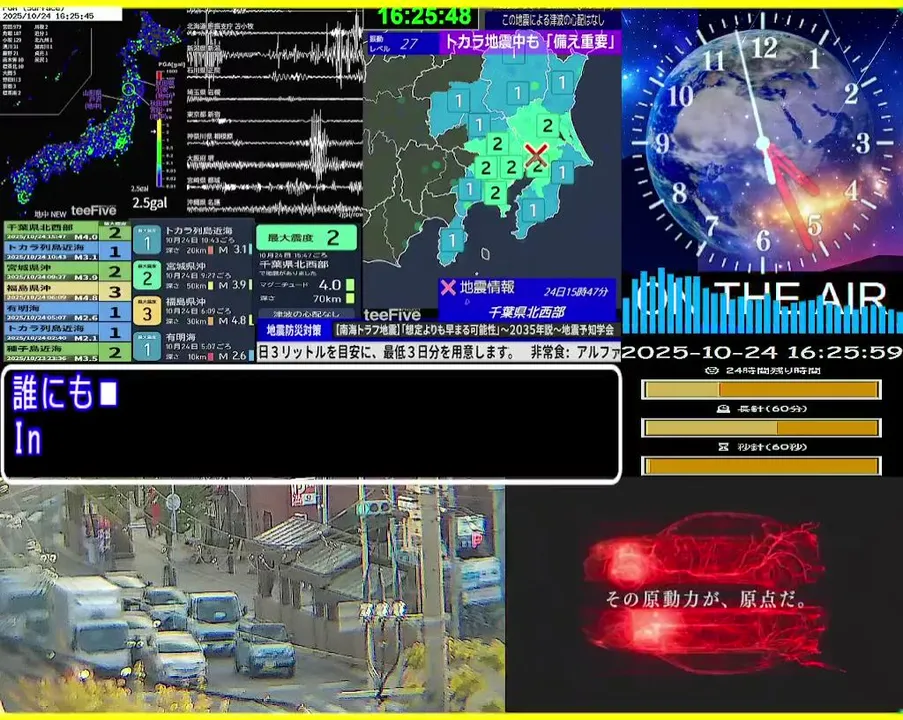Click the 大阪府 堺 seismograph trace
The image size is (903, 720).
[x=275, y=164]
